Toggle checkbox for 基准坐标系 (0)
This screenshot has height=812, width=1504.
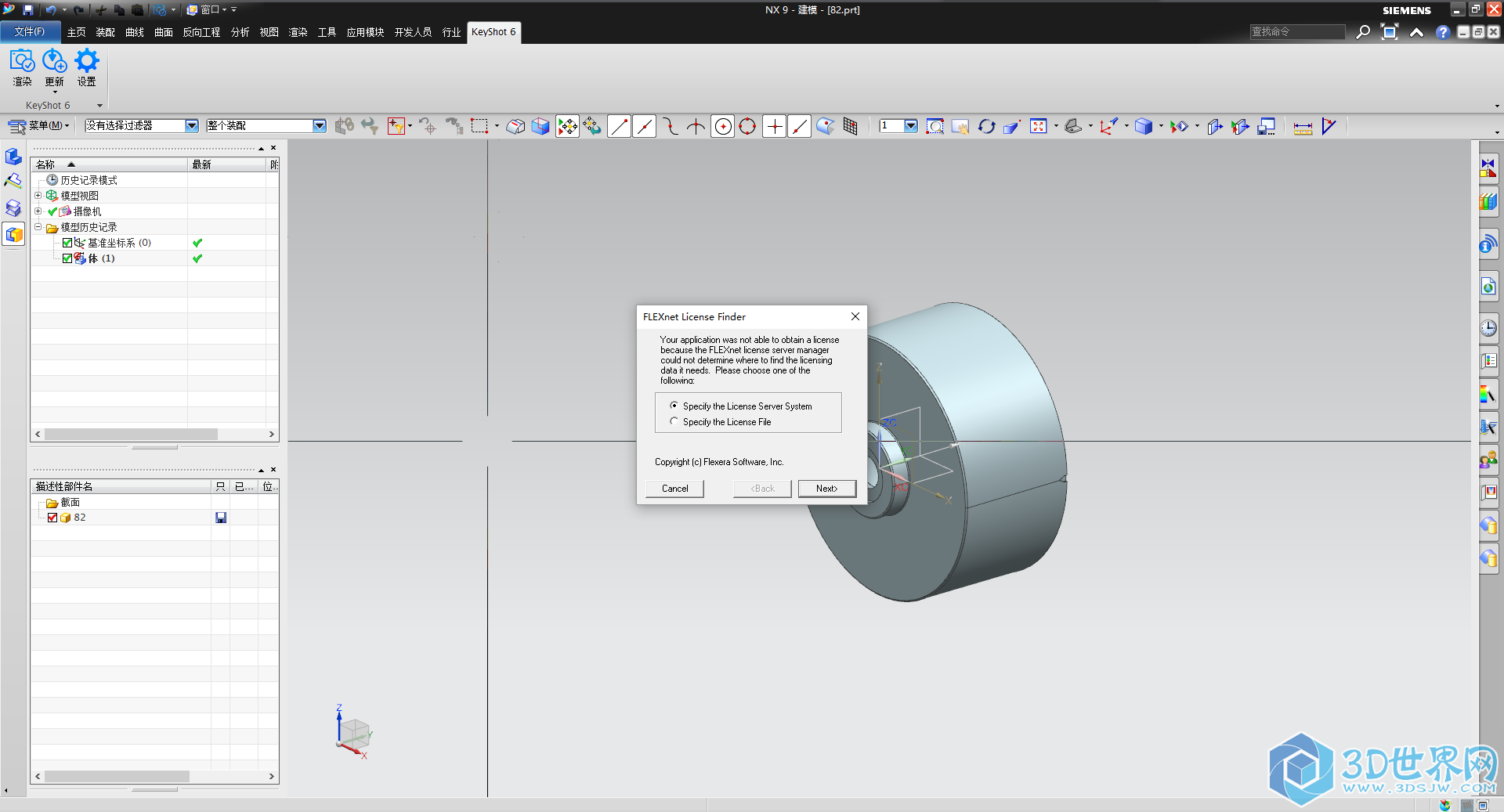67,243
